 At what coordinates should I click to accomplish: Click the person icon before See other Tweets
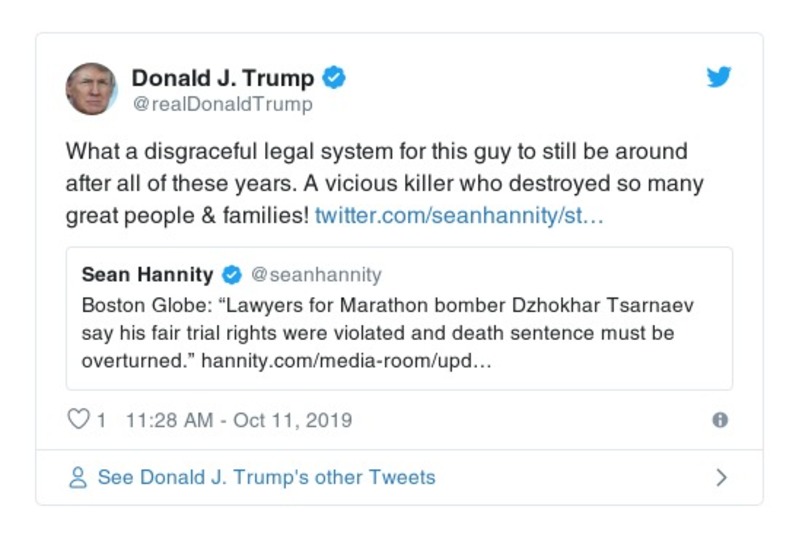pos(78,478)
